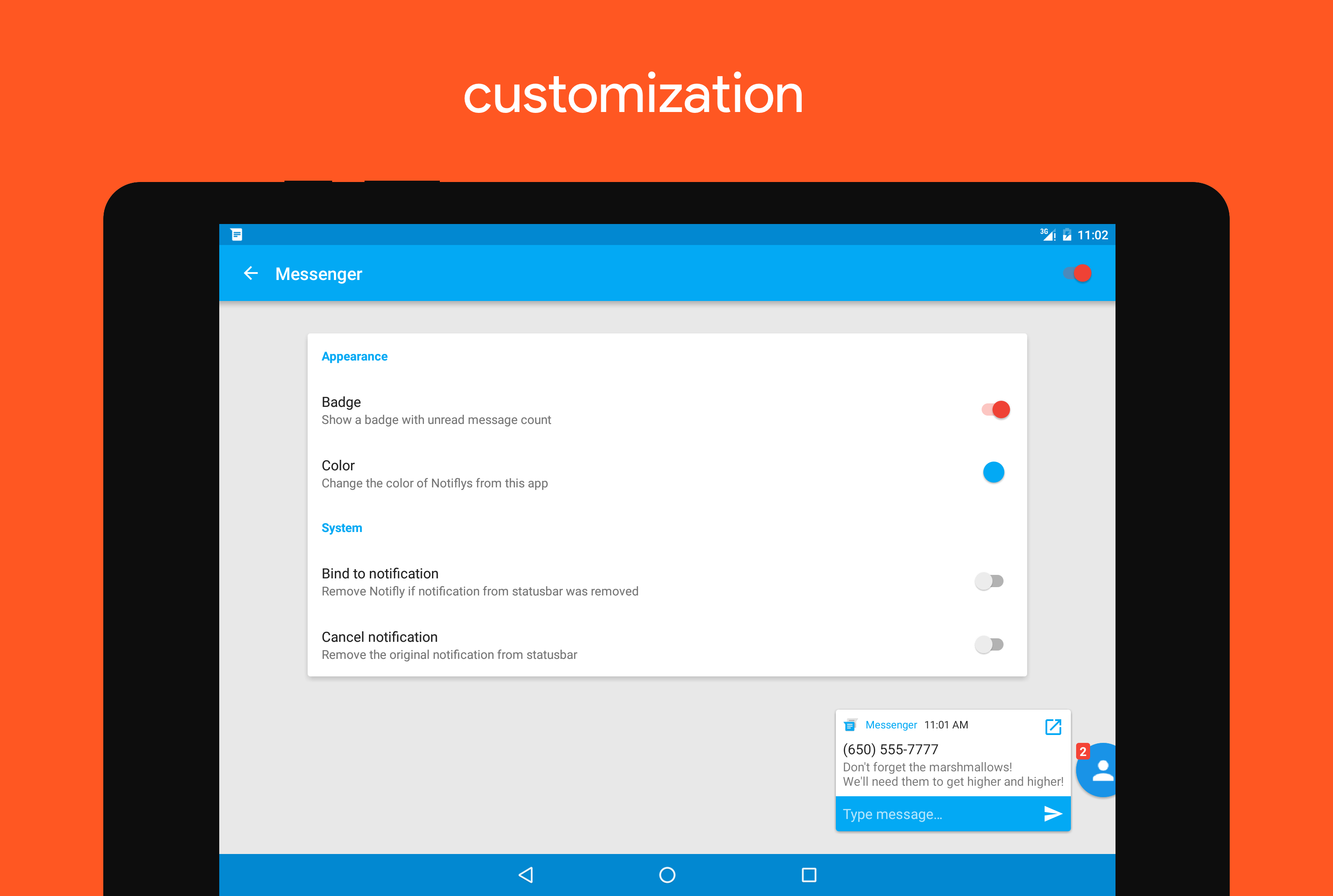Select the Cancel notification title
This screenshot has height=896, width=1333.
click(x=379, y=637)
